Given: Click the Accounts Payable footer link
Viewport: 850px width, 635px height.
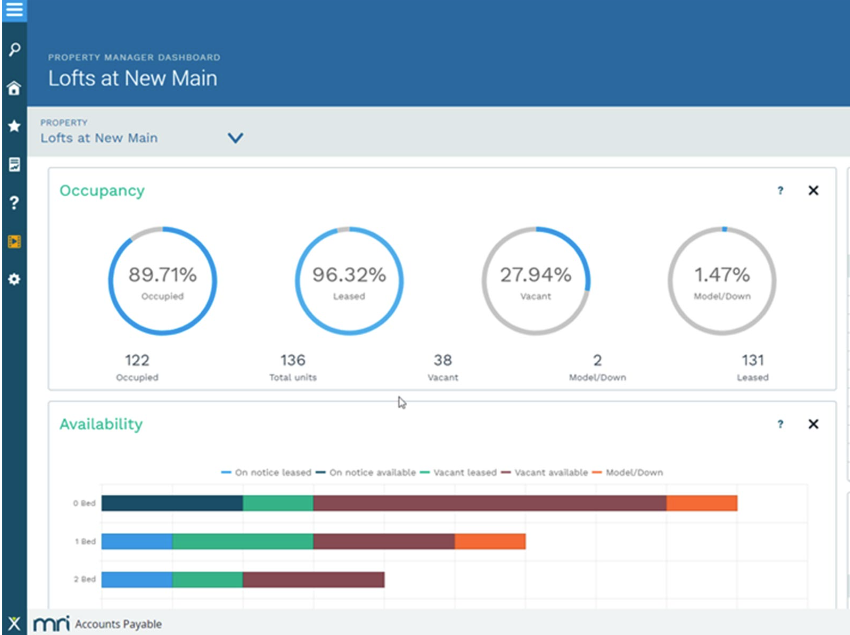Looking at the screenshot, I should [x=119, y=623].
